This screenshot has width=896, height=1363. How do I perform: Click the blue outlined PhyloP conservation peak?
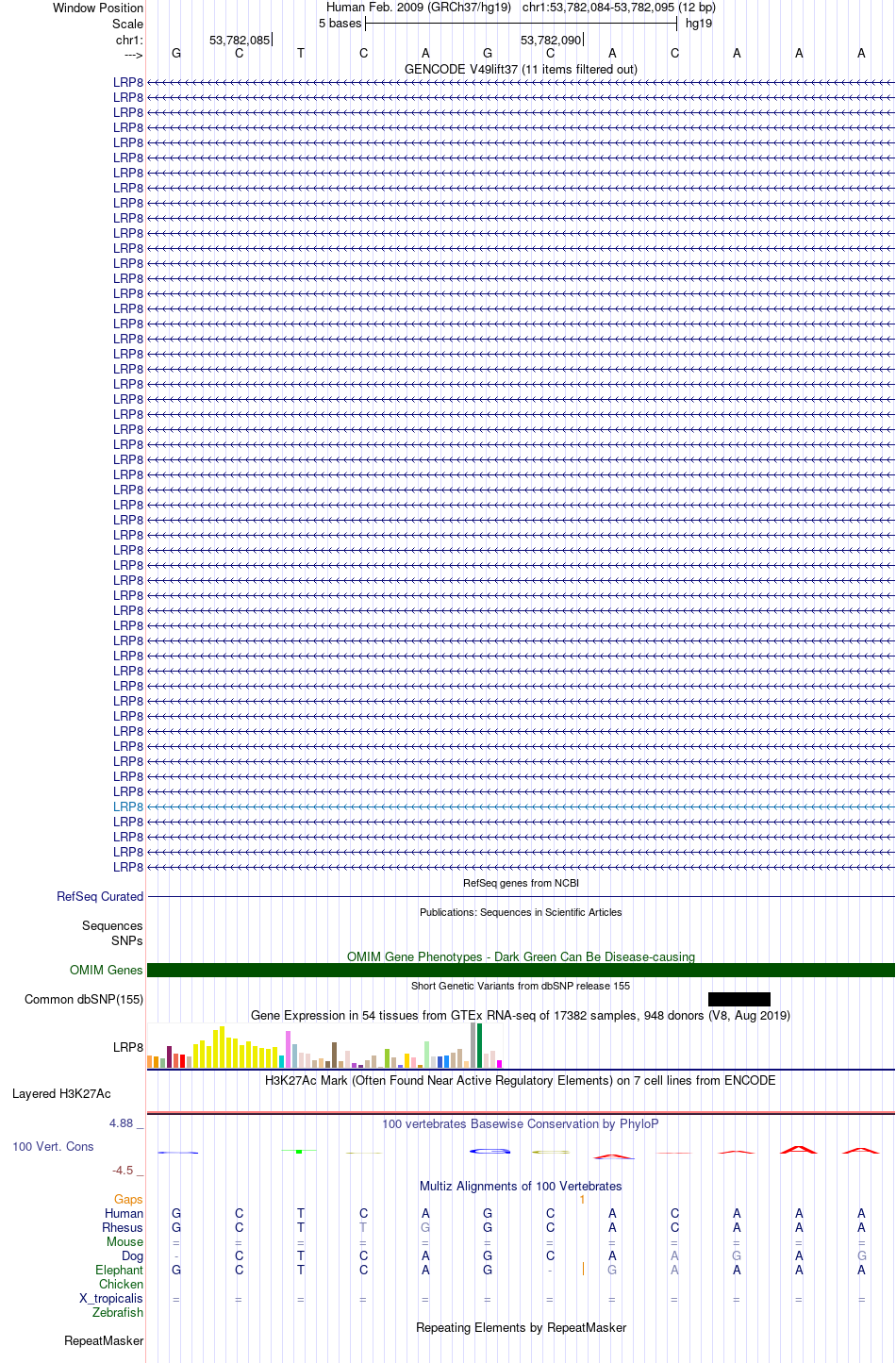pyautogui.click(x=489, y=1151)
